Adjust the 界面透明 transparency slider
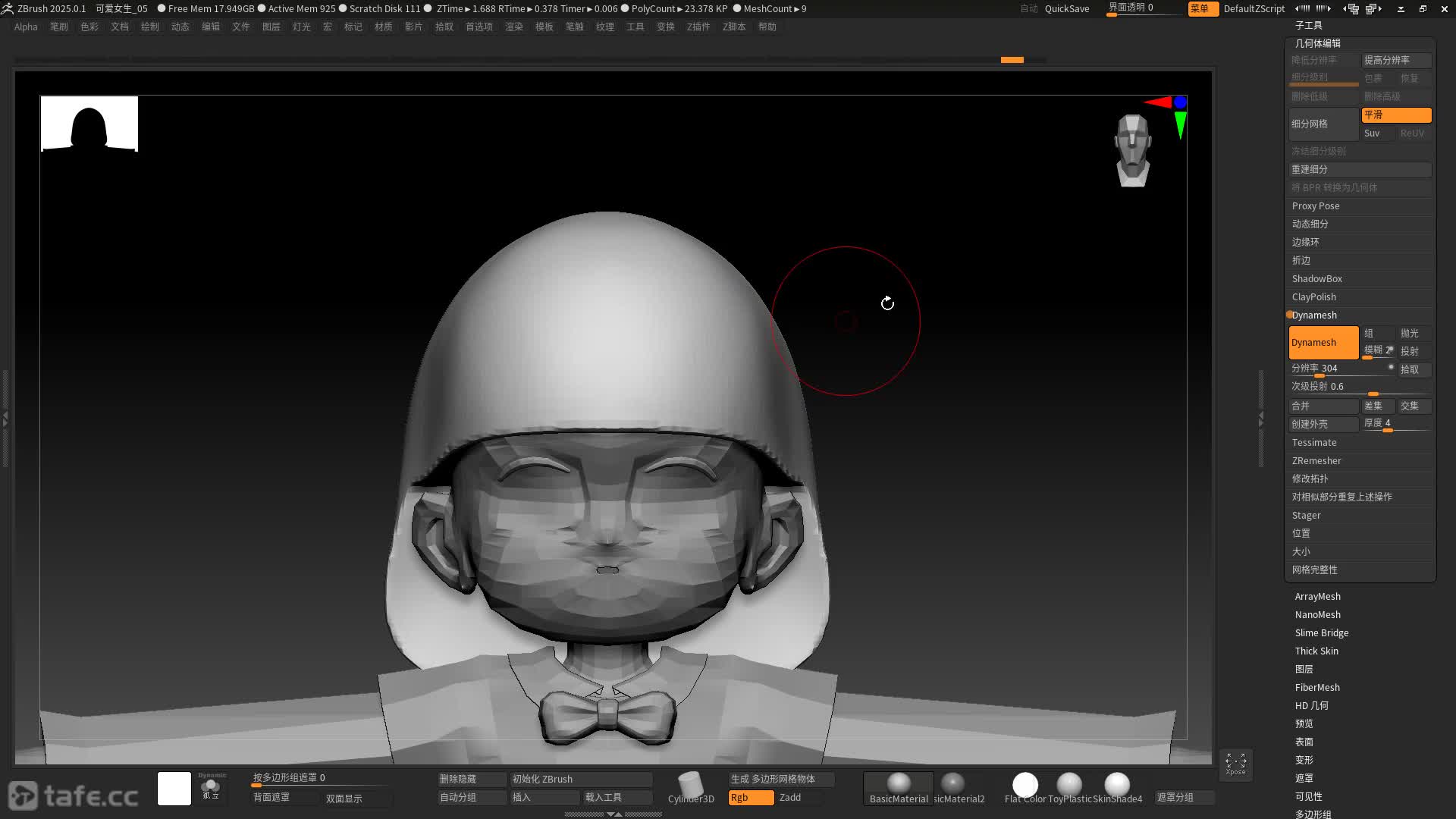The width and height of the screenshot is (1456, 819). coord(1144,8)
